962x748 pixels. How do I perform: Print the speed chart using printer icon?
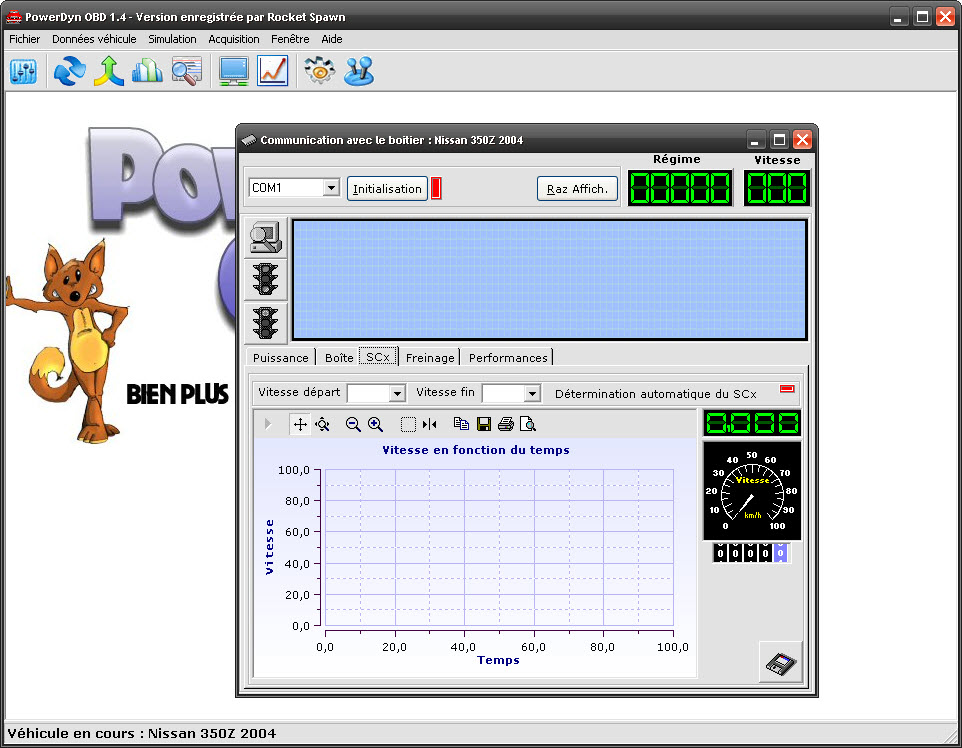(x=506, y=424)
